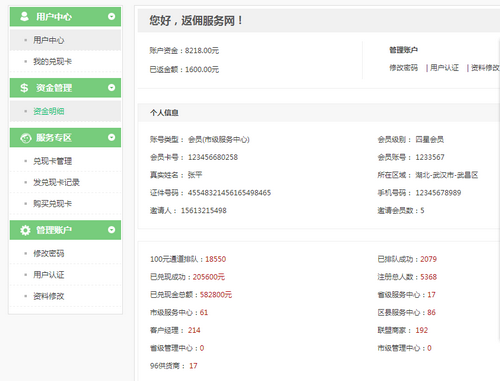The image size is (500, 381).
Task: Click 市级管理中心：0 text
Action: pos(404,348)
